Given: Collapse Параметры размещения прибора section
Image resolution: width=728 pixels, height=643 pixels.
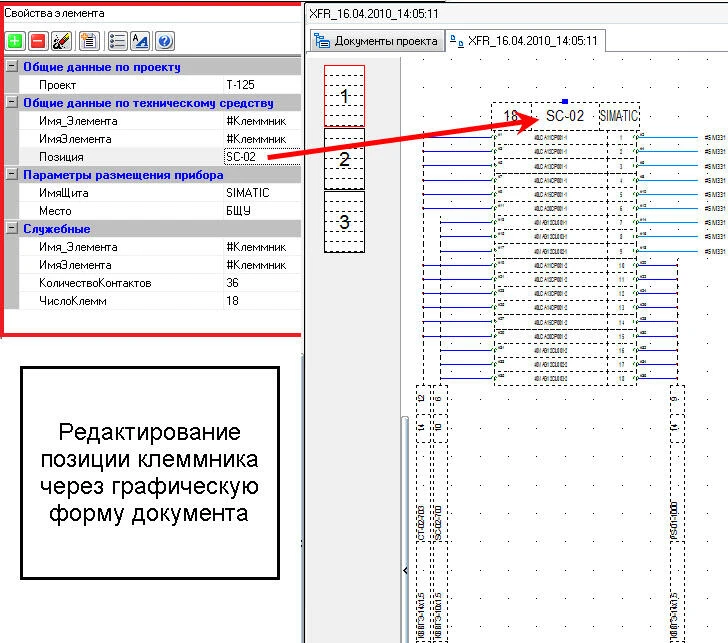Looking at the screenshot, I should [11, 175].
